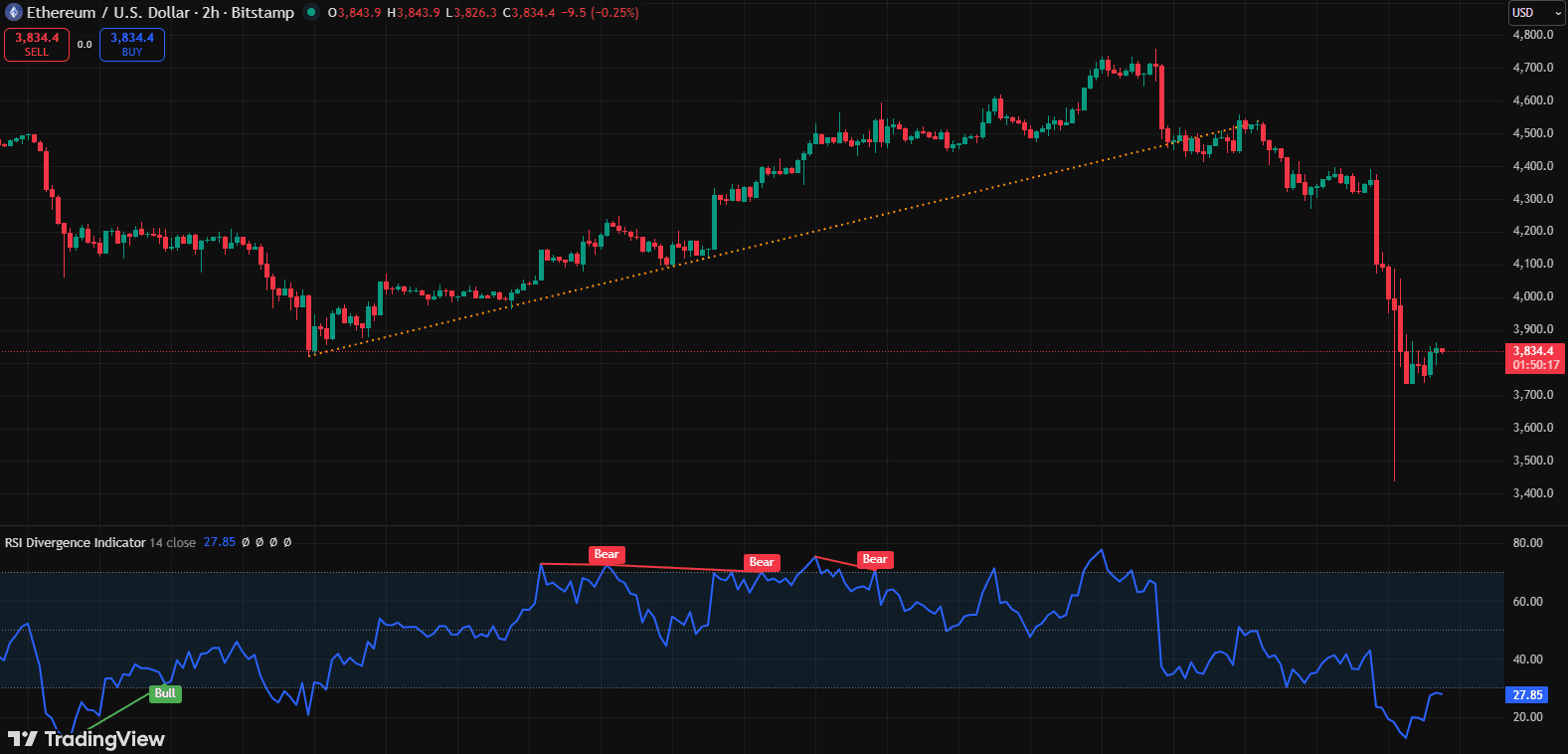Click the red SELL 3,834.4 button
The image size is (1568, 754).
coord(37,45)
